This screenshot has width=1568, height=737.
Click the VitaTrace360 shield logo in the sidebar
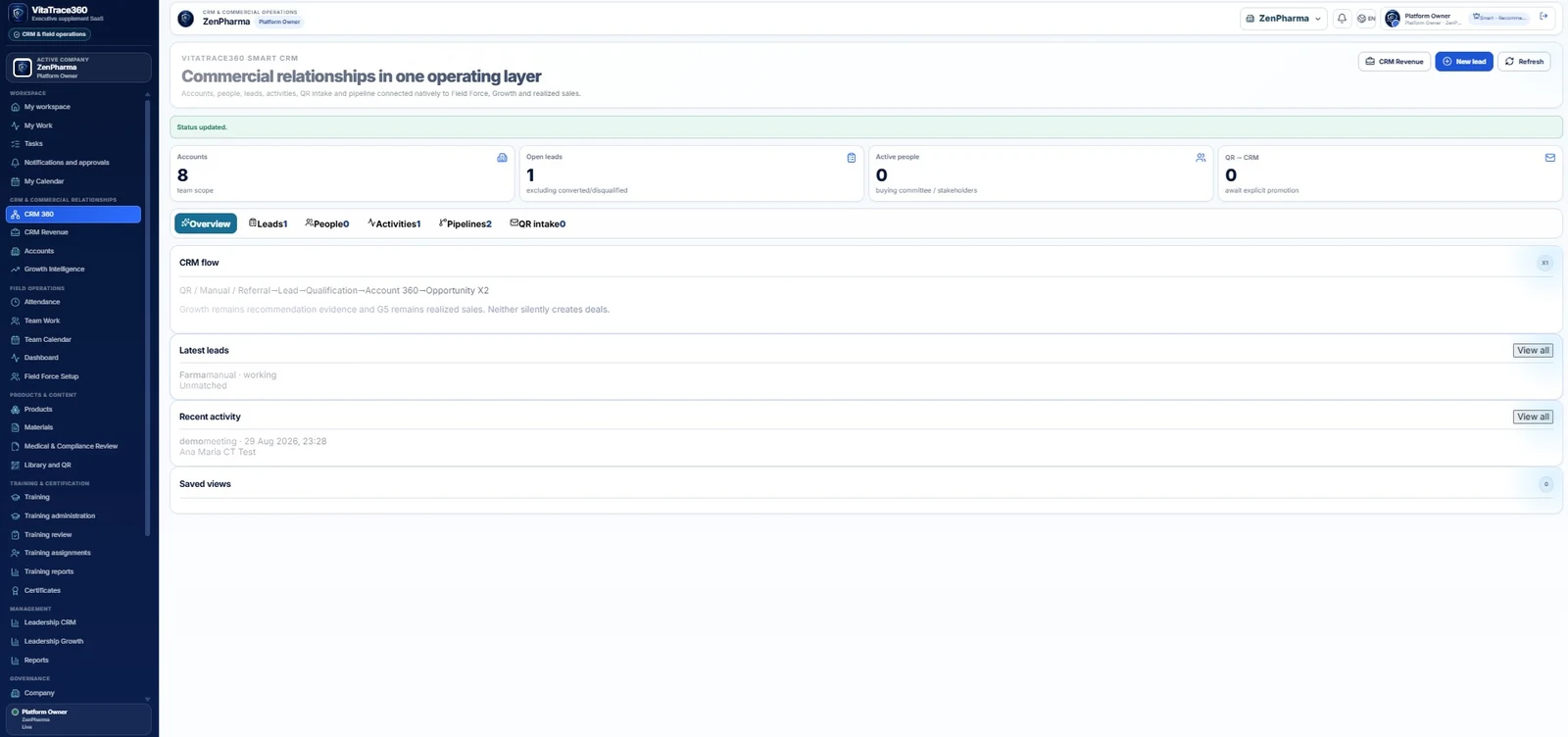18,14
